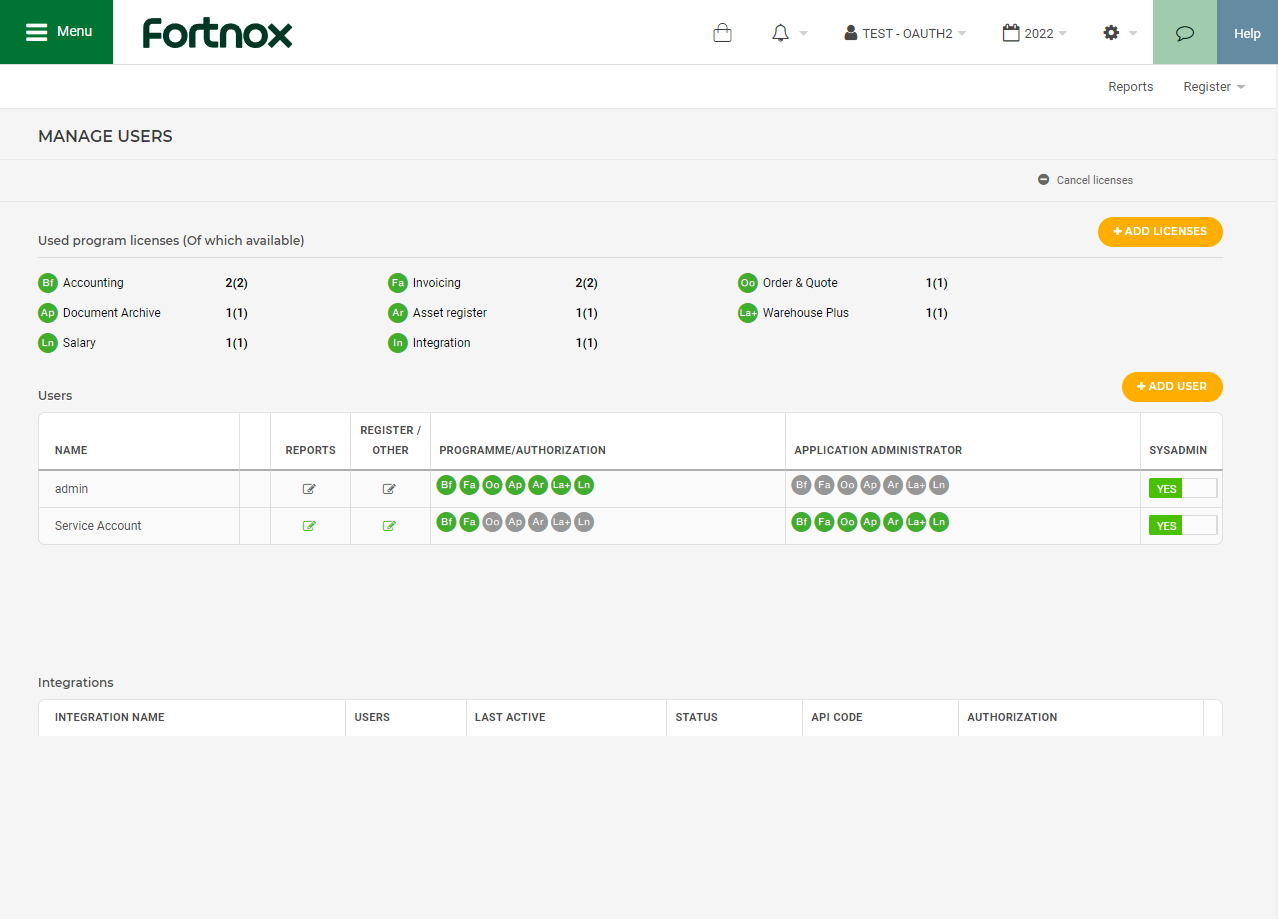Click Service Account's grey Ln programme badge
Viewport: 1278px width, 919px height.
pos(584,522)
